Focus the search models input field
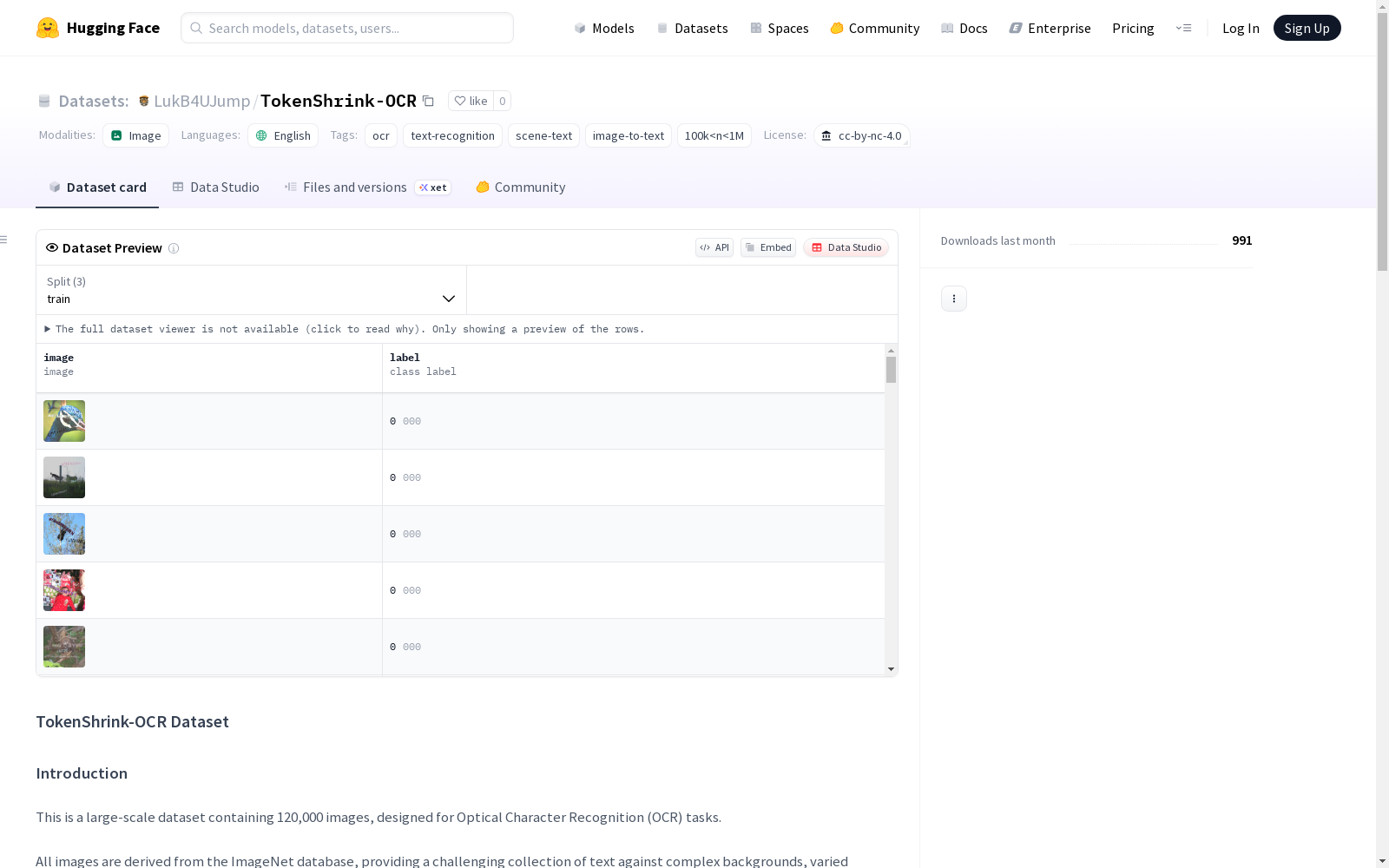Viewport: 1389px width, 868px height. (x=347, y=28)
